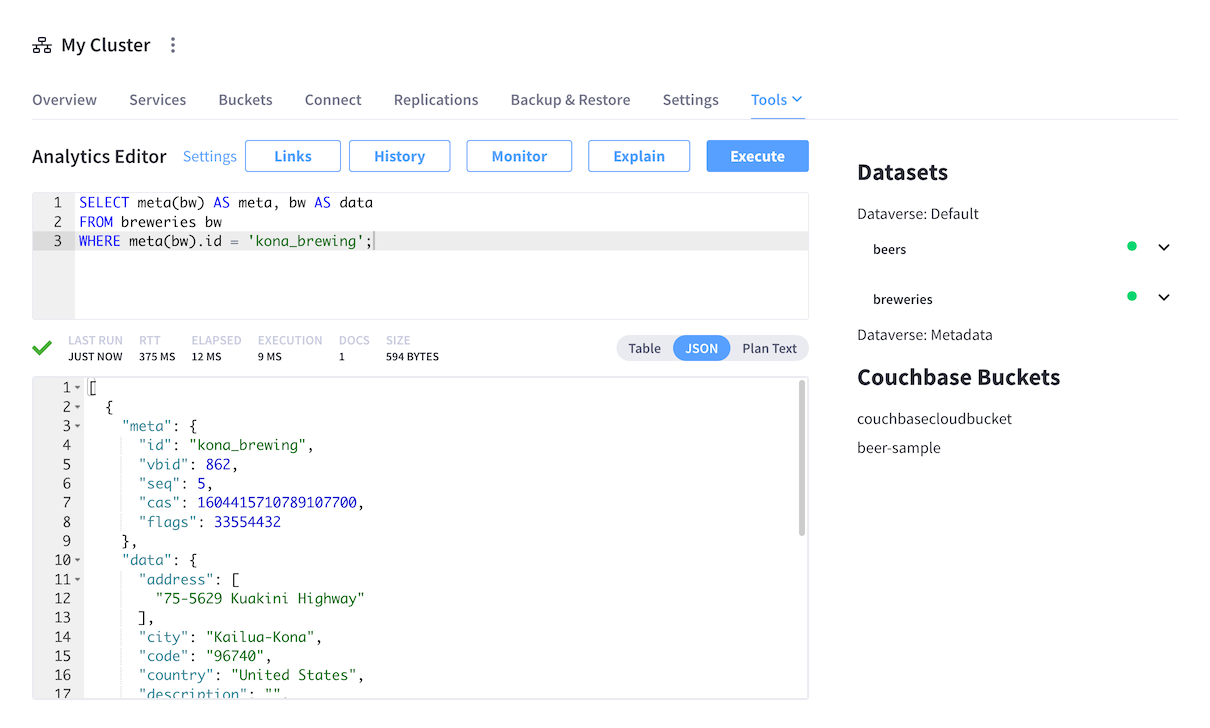Open the query History
Viewport: 1210px width, 728px height.
399,156
